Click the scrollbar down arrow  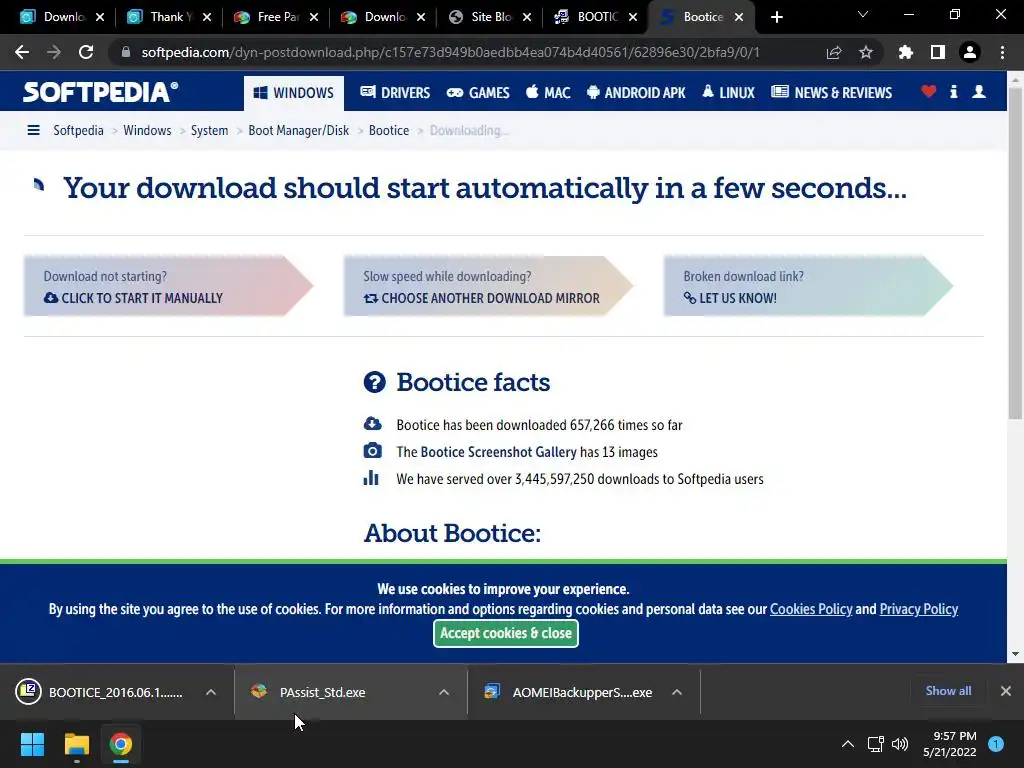(1015, 654)
